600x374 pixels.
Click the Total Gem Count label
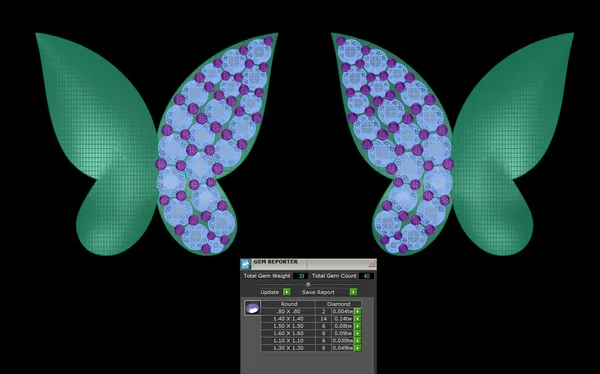click(x=334, y=276)
